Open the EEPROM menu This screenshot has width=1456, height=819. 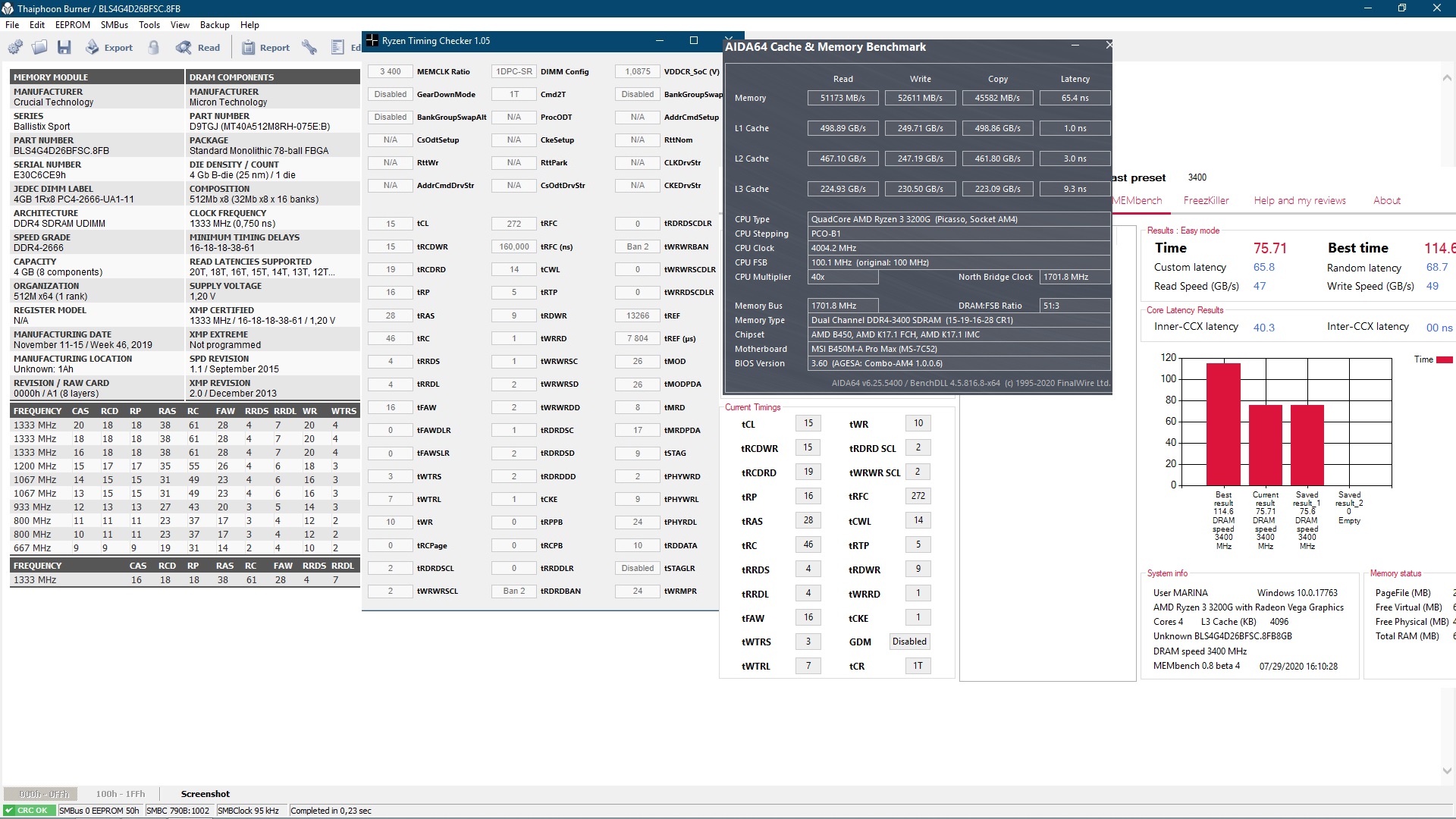[x=73, y=25]
